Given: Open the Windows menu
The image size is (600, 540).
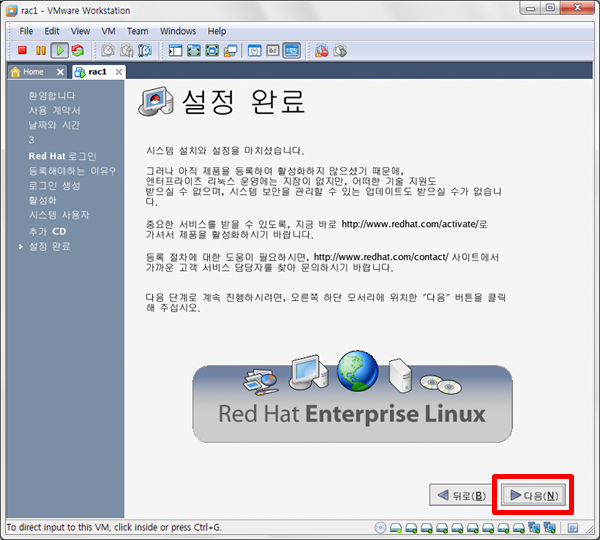Looking at the screenshot, I should [x=178, y=31].
